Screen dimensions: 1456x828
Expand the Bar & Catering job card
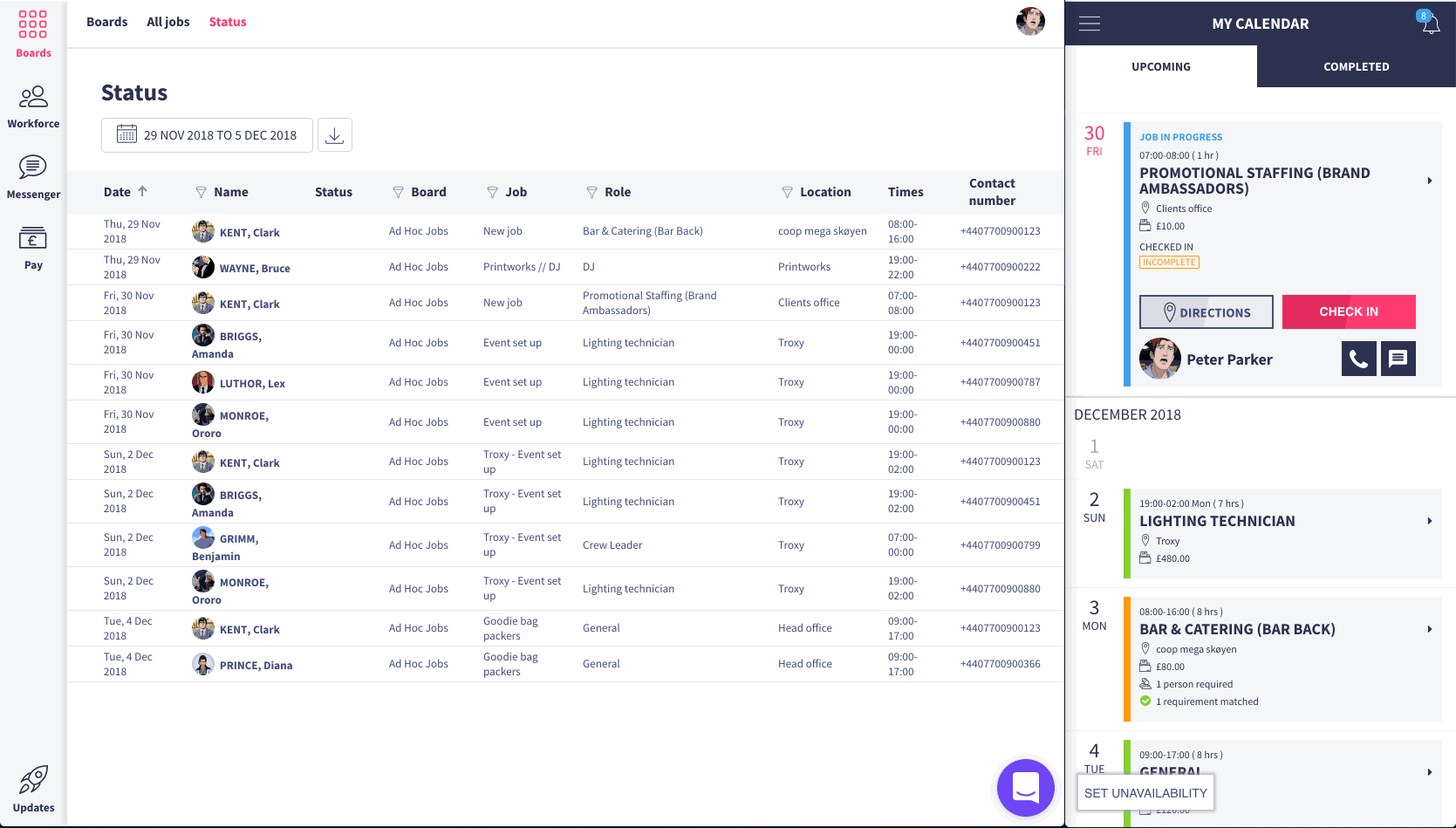(x=1429, y=629)
